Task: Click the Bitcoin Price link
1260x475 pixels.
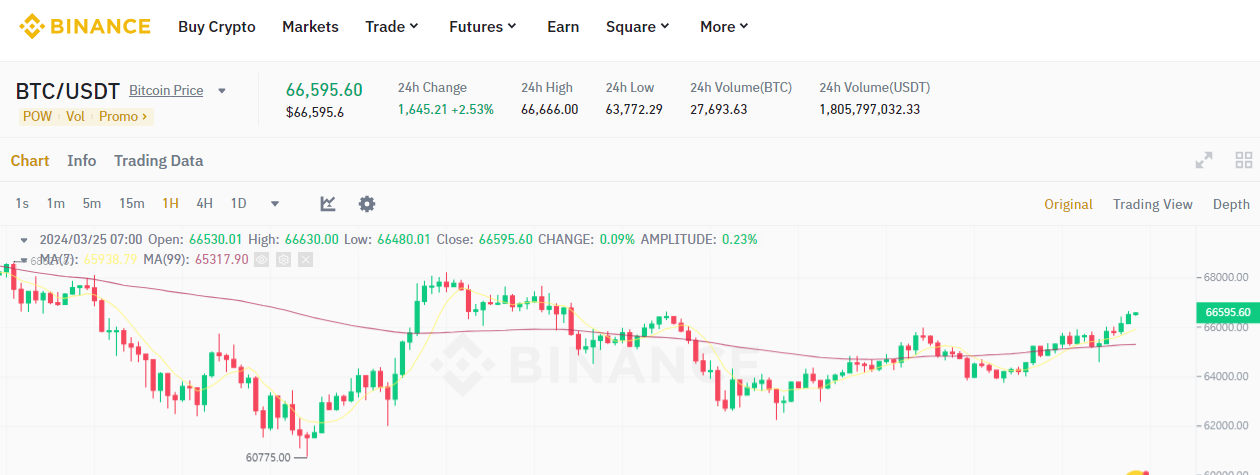Action: tap(166, 91)
